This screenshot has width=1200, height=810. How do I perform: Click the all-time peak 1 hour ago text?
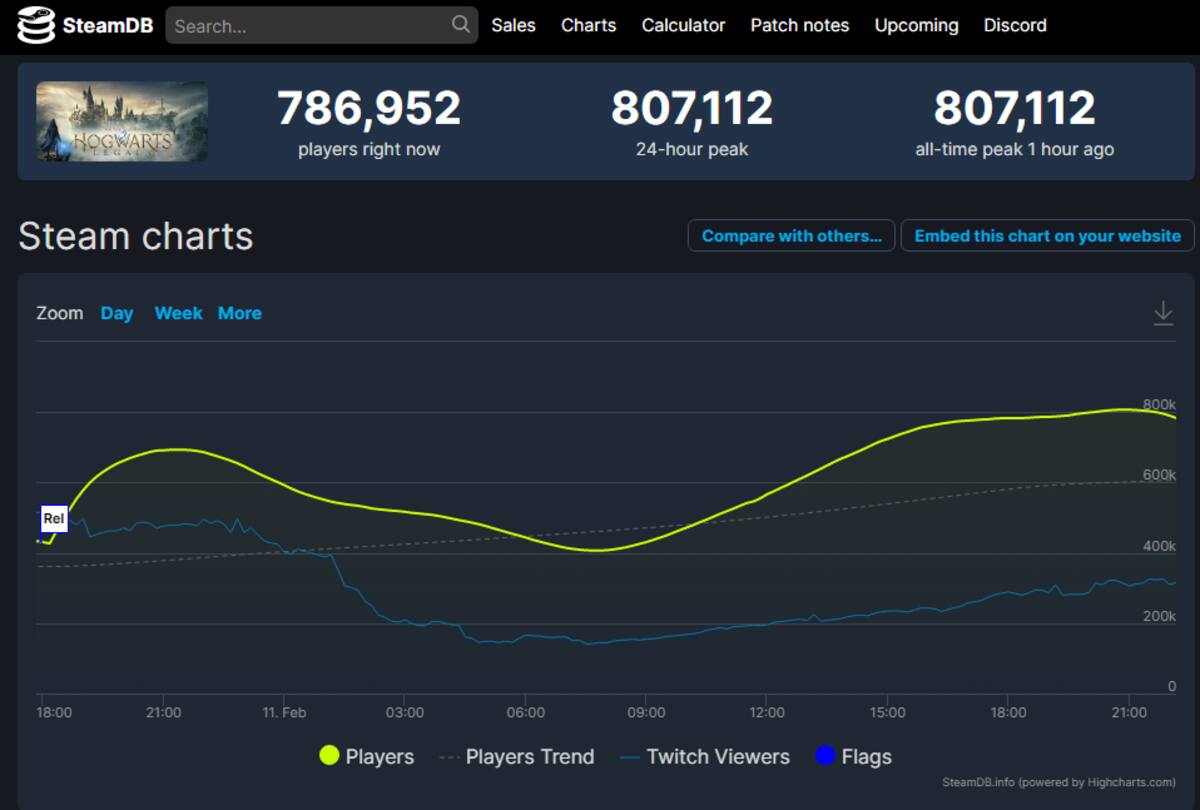tap(1014, 150)
